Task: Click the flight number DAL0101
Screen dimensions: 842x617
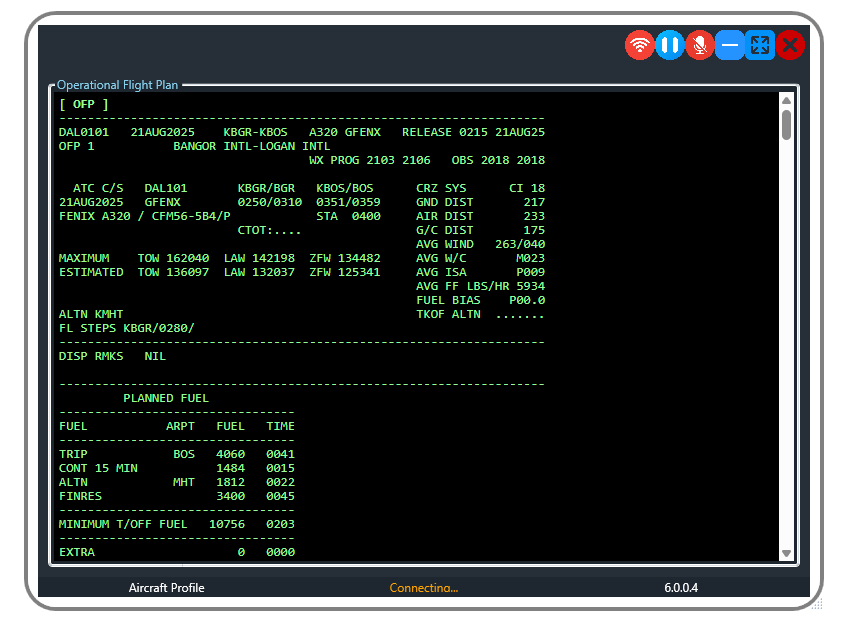Action: point(84,132)
